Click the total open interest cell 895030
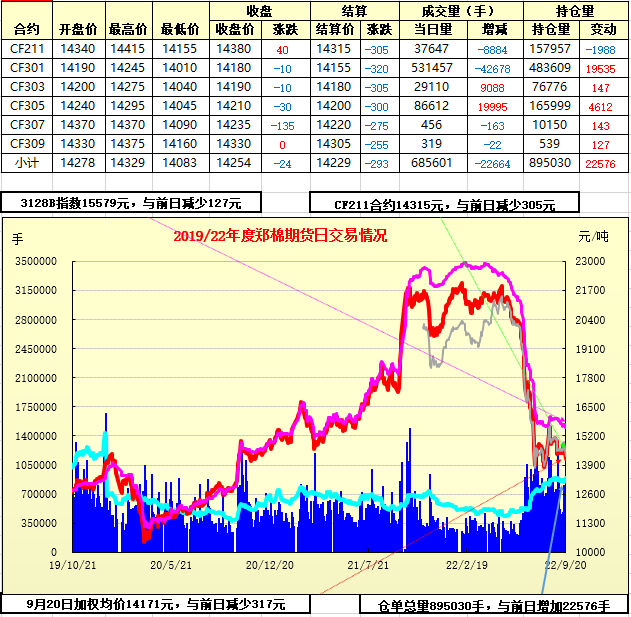Image resolution: width=631 pixels, height=617 pixels. click(549, 163)
